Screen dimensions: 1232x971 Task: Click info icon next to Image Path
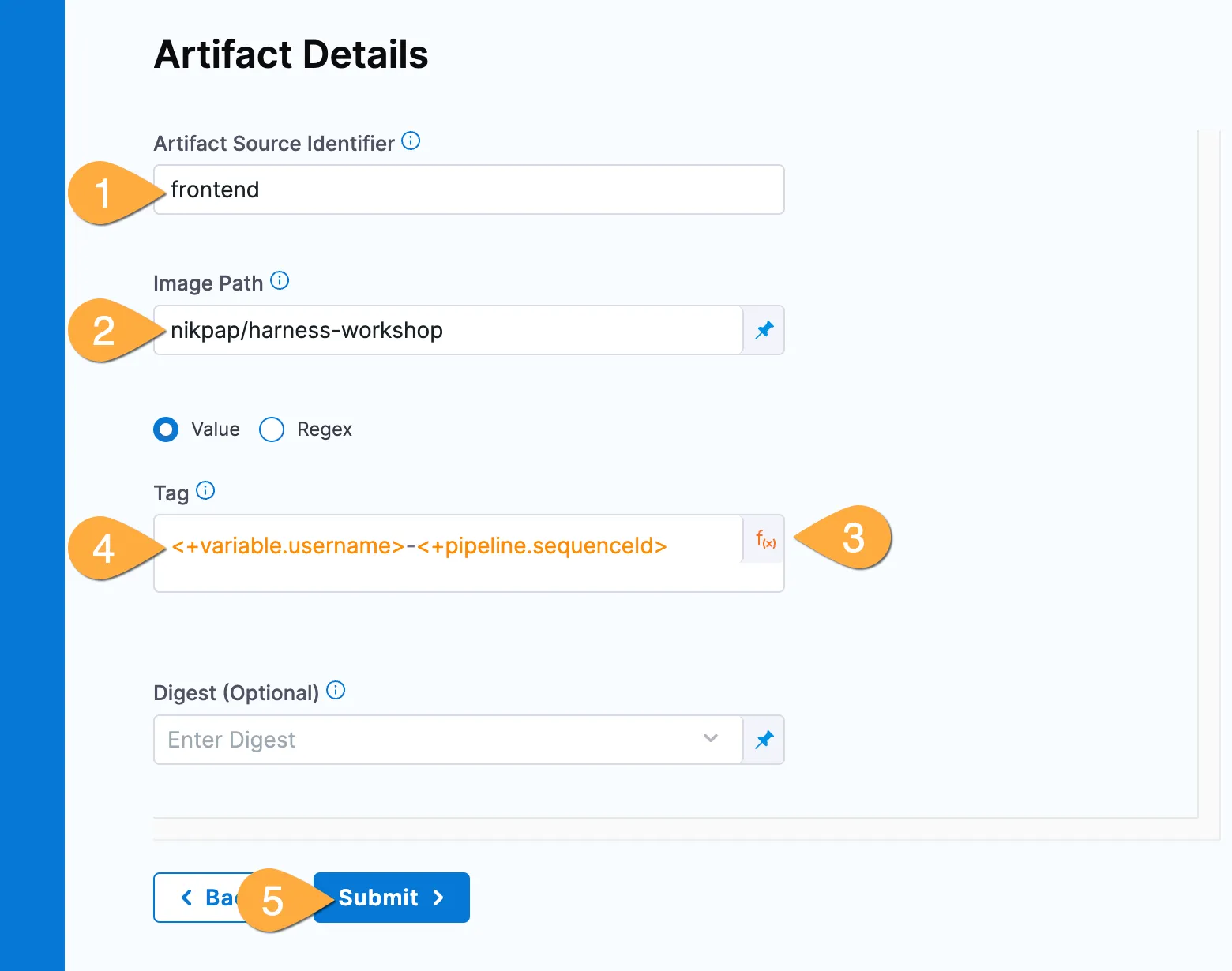[280, 281]
